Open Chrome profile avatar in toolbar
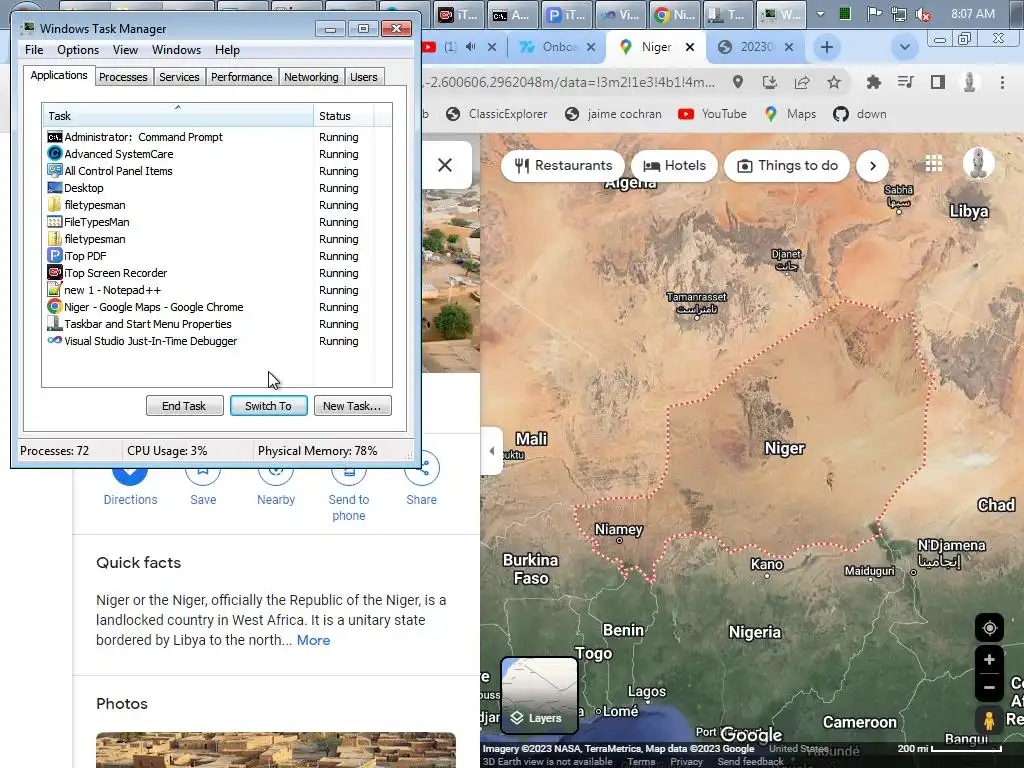 (x=970, y=82)
